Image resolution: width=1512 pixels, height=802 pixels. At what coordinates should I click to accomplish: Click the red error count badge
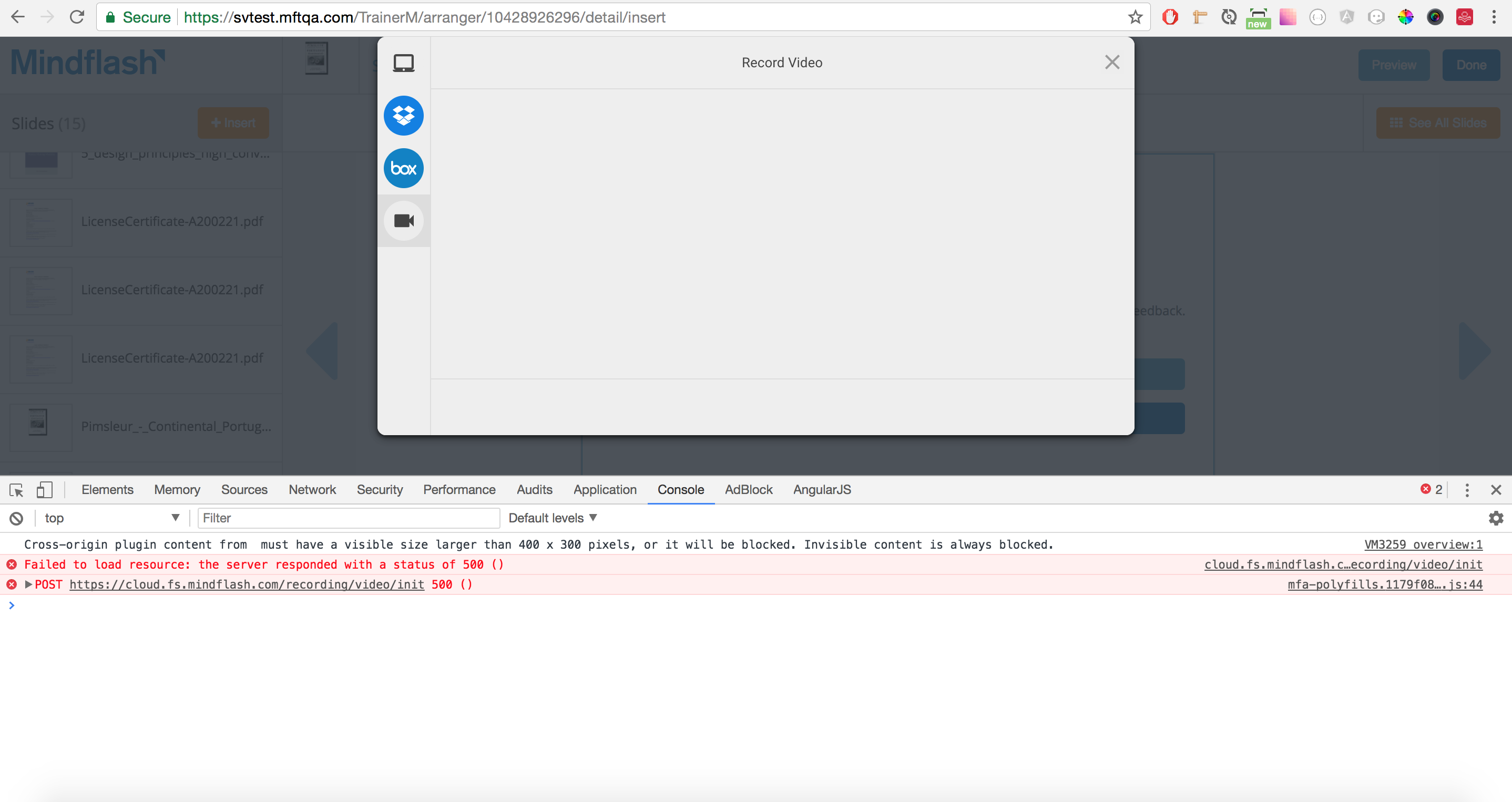(x=1431, y=489)
